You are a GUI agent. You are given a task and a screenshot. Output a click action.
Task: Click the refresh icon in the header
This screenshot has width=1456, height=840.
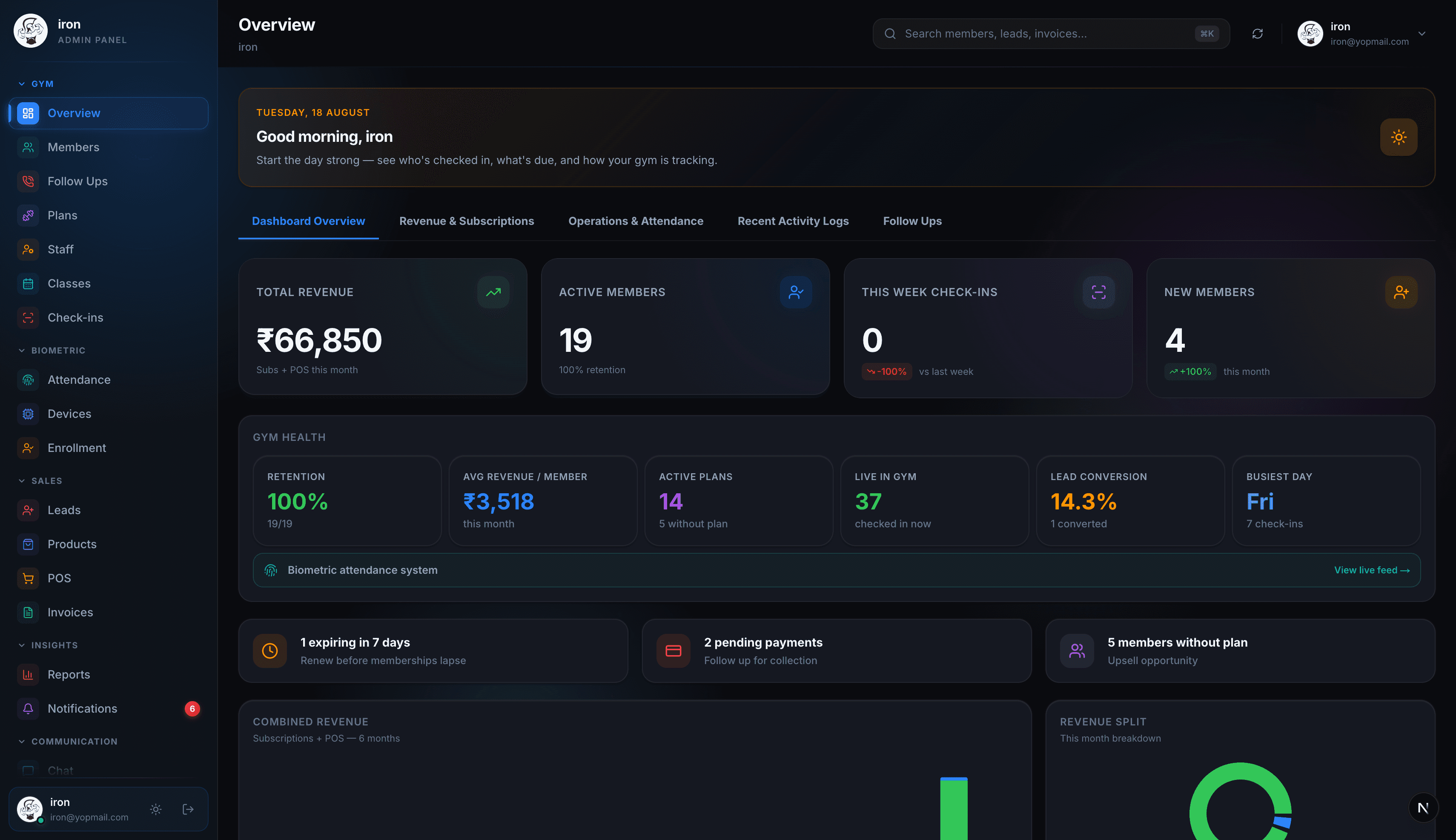coord(1258,34)
